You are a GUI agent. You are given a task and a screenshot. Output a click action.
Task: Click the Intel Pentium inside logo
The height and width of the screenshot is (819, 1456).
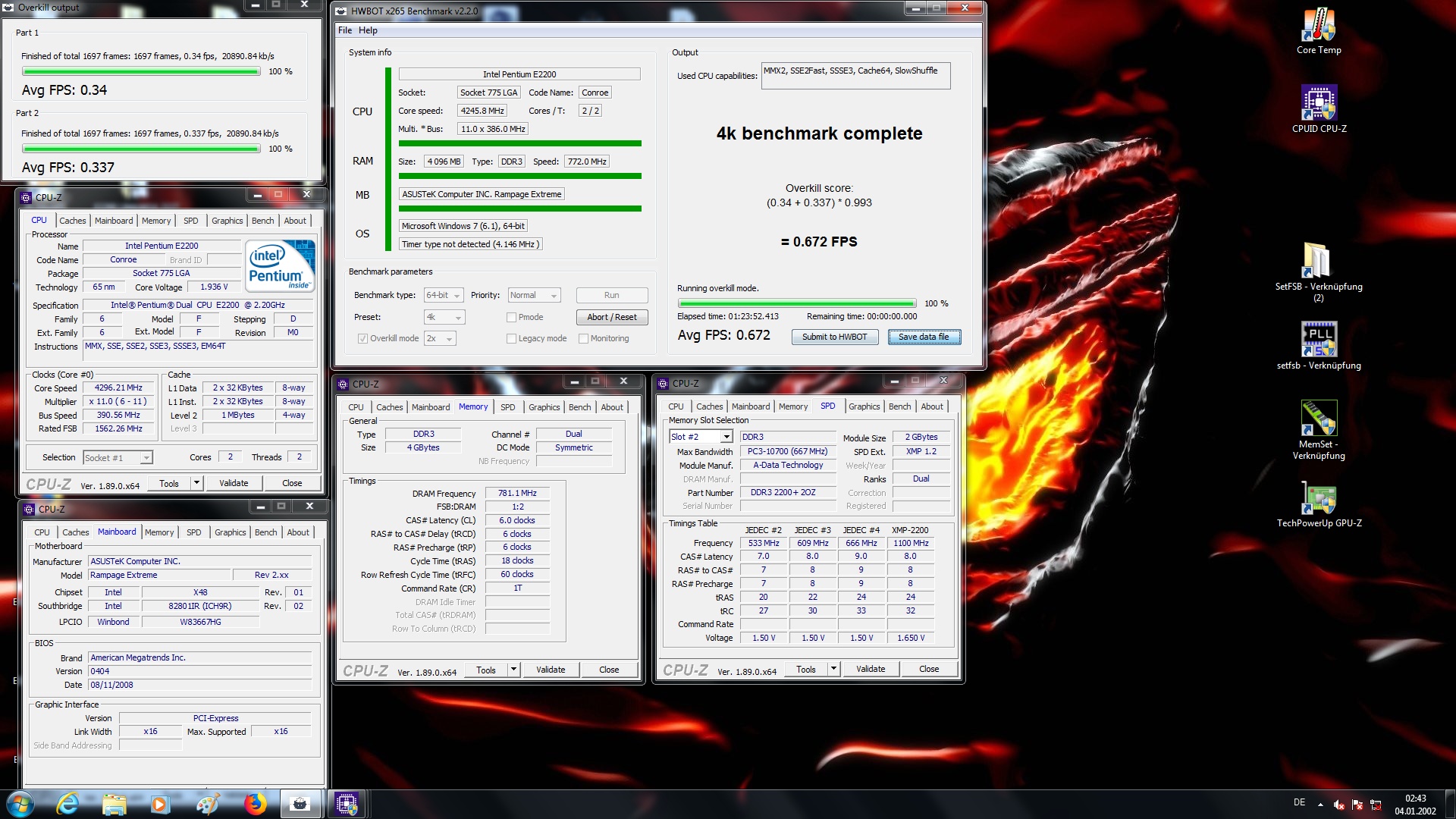coord(280,265)
